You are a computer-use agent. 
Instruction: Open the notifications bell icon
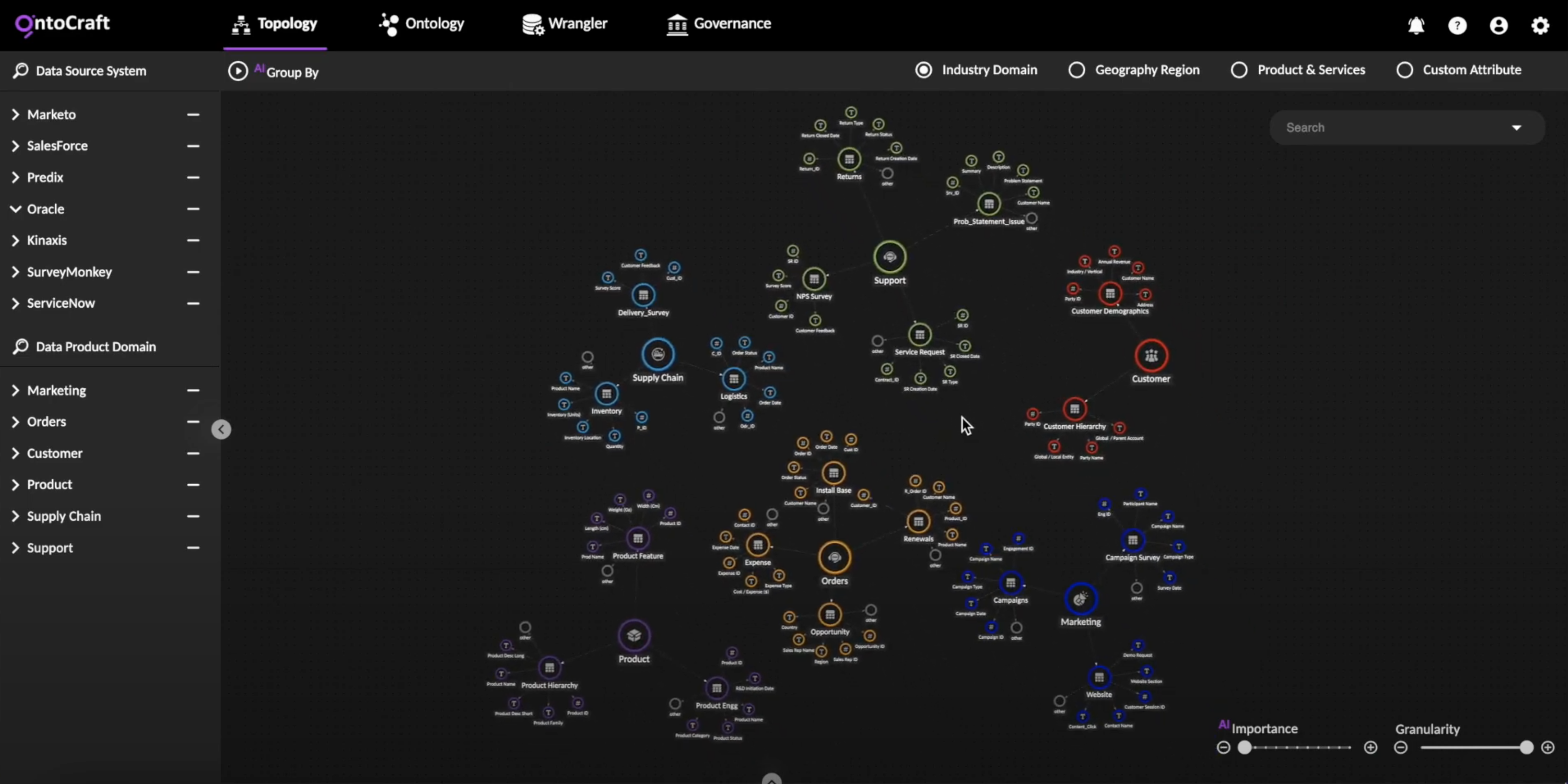click(x=1416, y=26)
